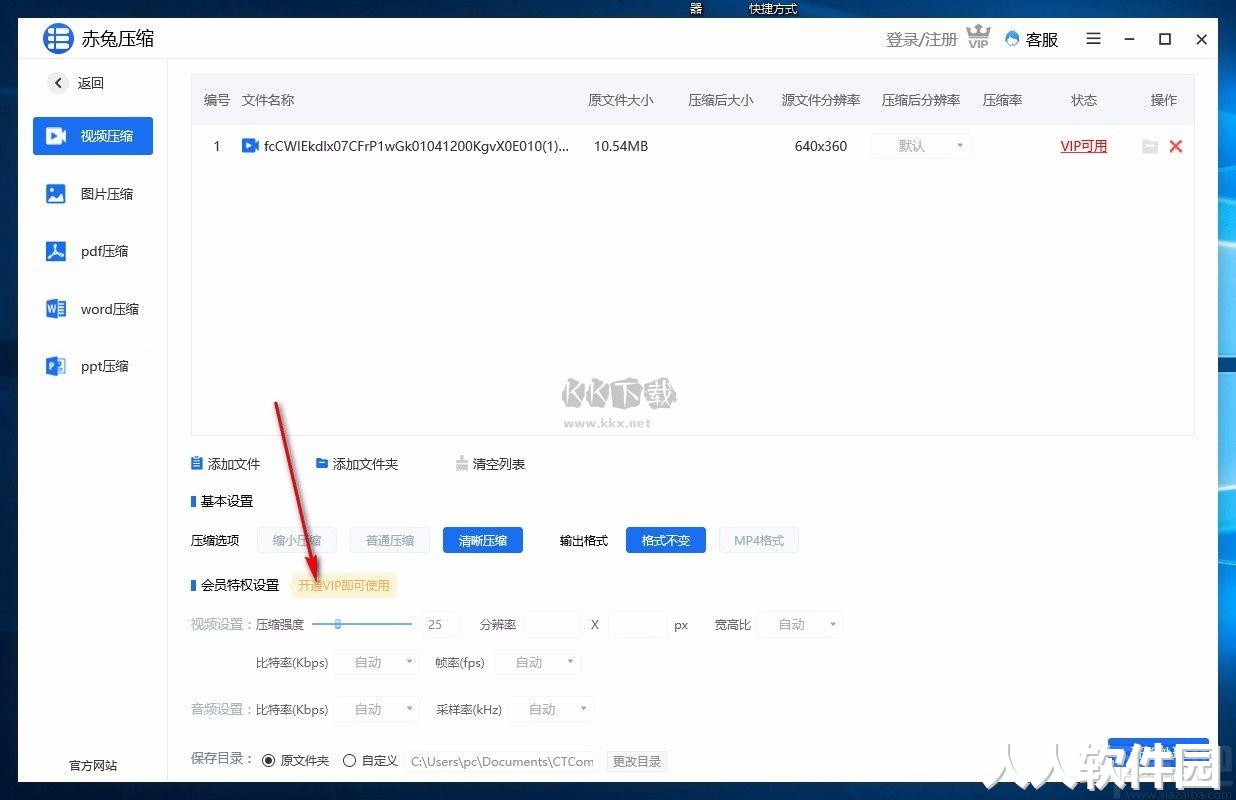Screen dimensions: 1236x800
Task: Switch to pdf压缩 tab
Action: click(93, 251)
